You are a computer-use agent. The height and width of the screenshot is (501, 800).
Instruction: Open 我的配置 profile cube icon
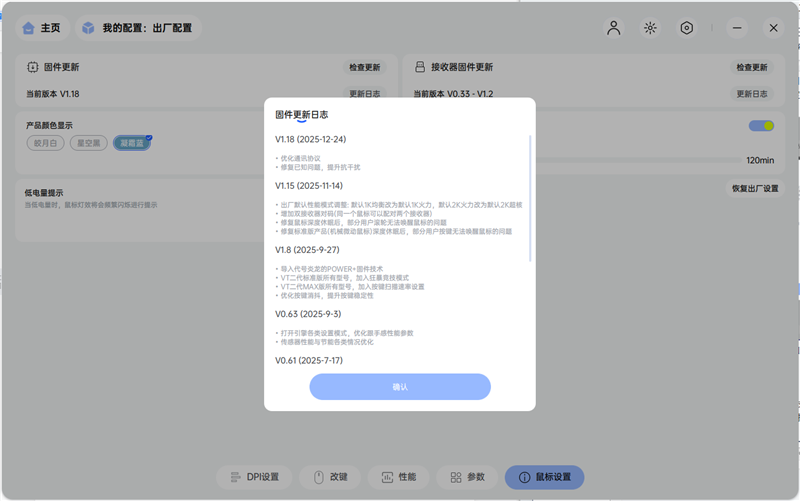tap(89, 28)
